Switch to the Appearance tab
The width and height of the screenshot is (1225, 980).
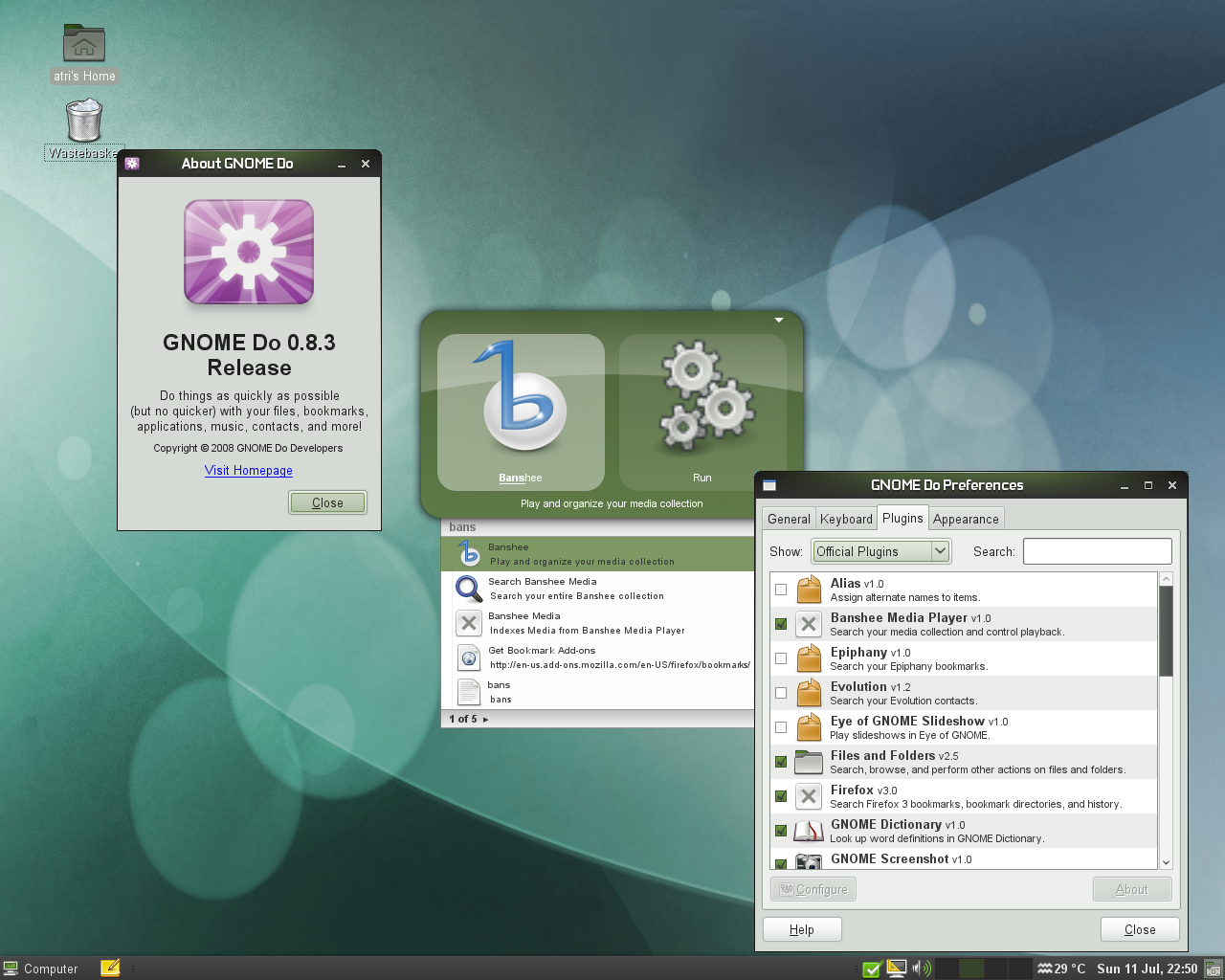coord(966,519)
